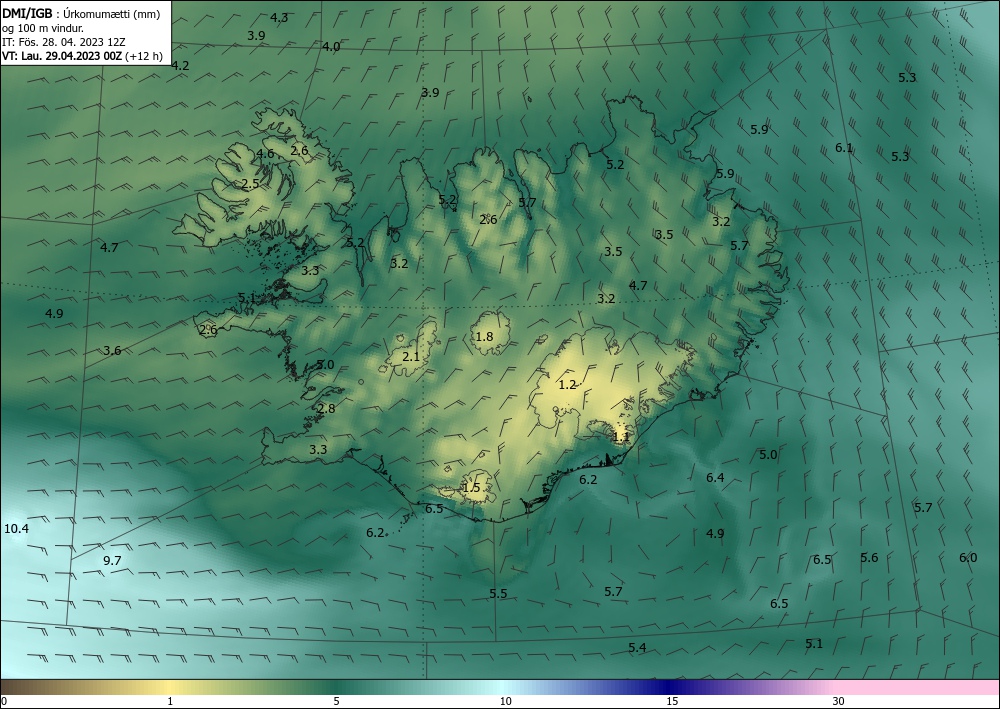Click the '0' label on the colour scale
This screenshot has height=709, width=1000.
tap(4, 702)
